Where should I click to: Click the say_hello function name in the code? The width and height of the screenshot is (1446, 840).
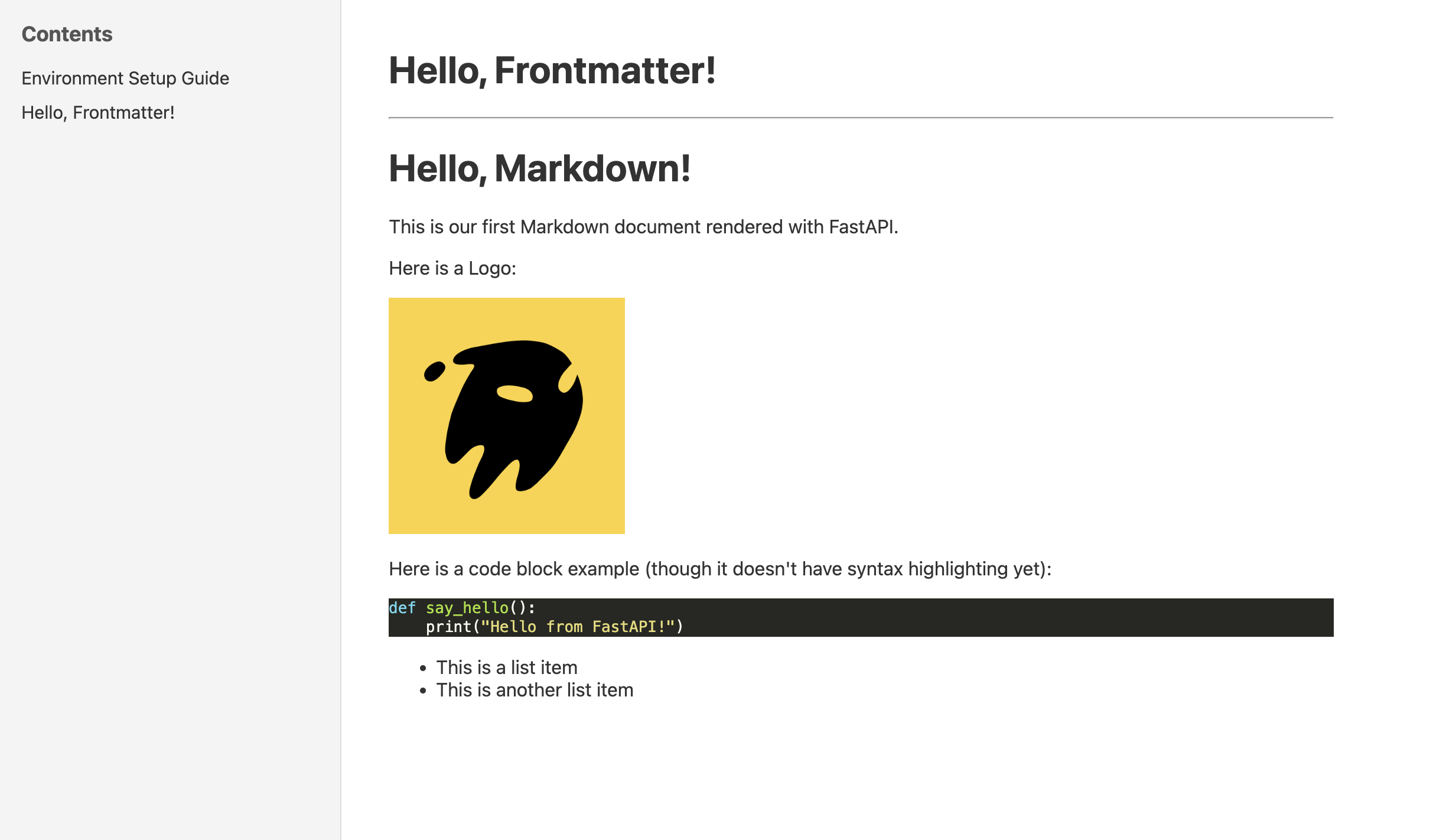(467, 608)
